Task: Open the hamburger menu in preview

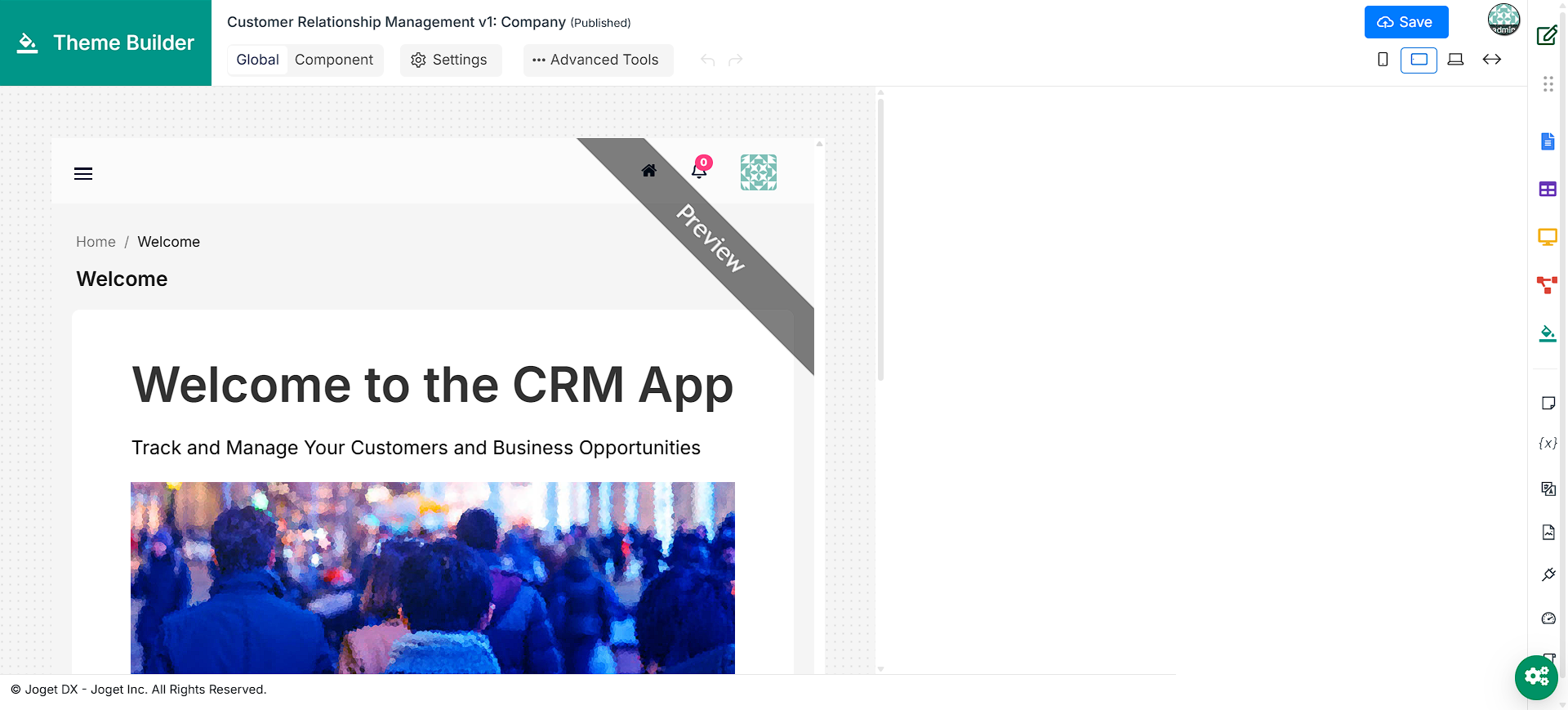Action: point(83,173)
